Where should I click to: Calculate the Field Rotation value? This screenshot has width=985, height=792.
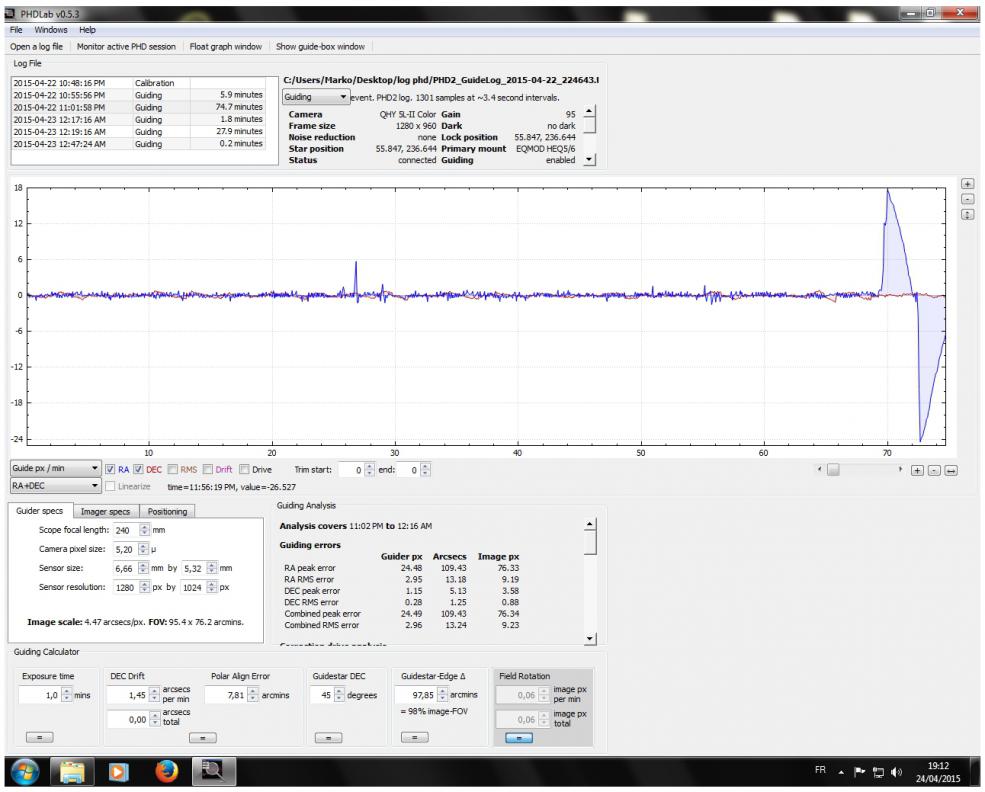tap(518, 737)
